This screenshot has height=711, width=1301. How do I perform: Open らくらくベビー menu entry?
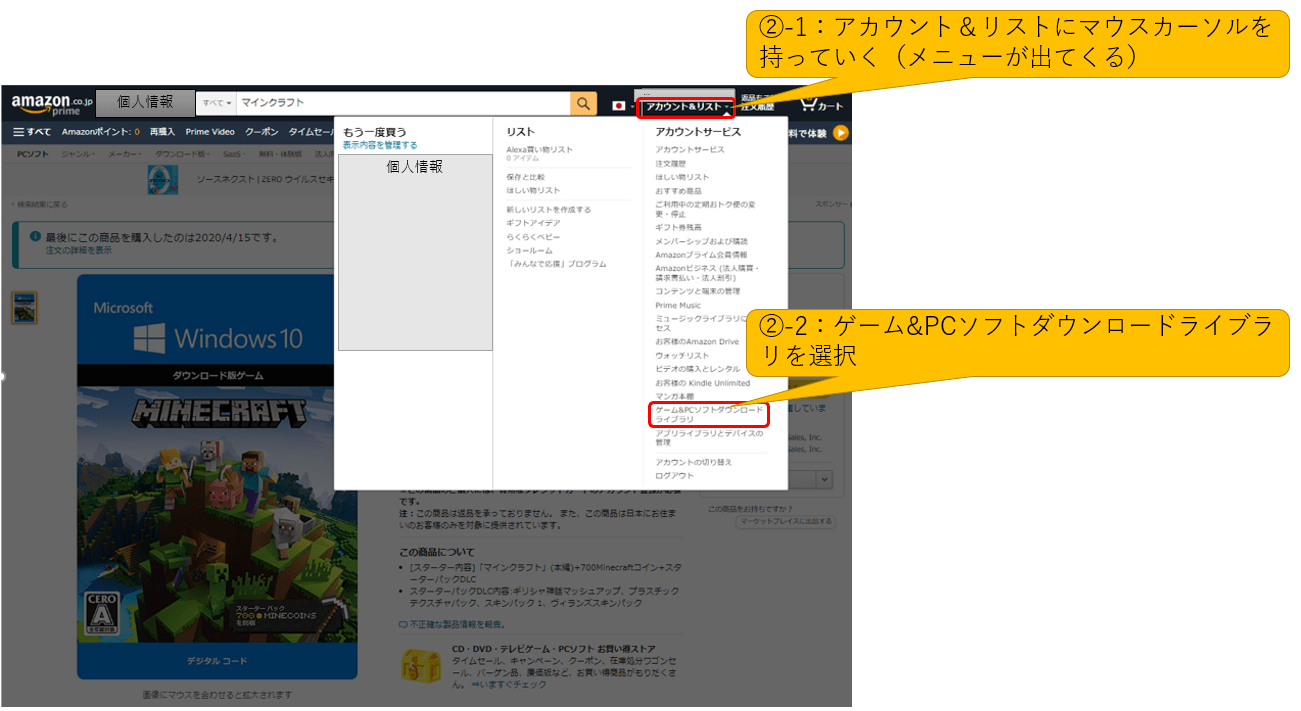point(533,237)
